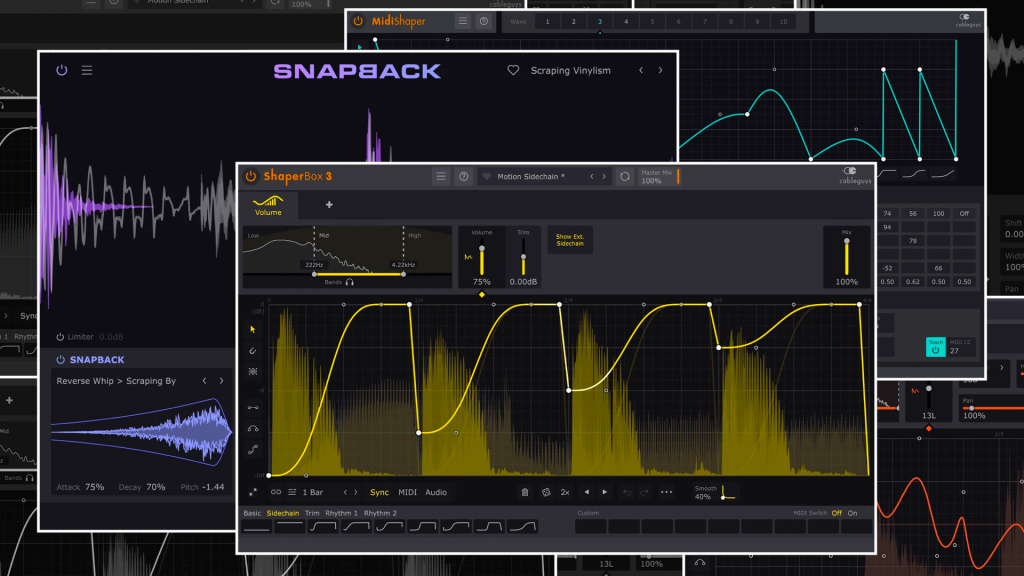The image size is (1024, 576).
Task: Go to previous Reverse Whip sample
Action: (204, 381)
